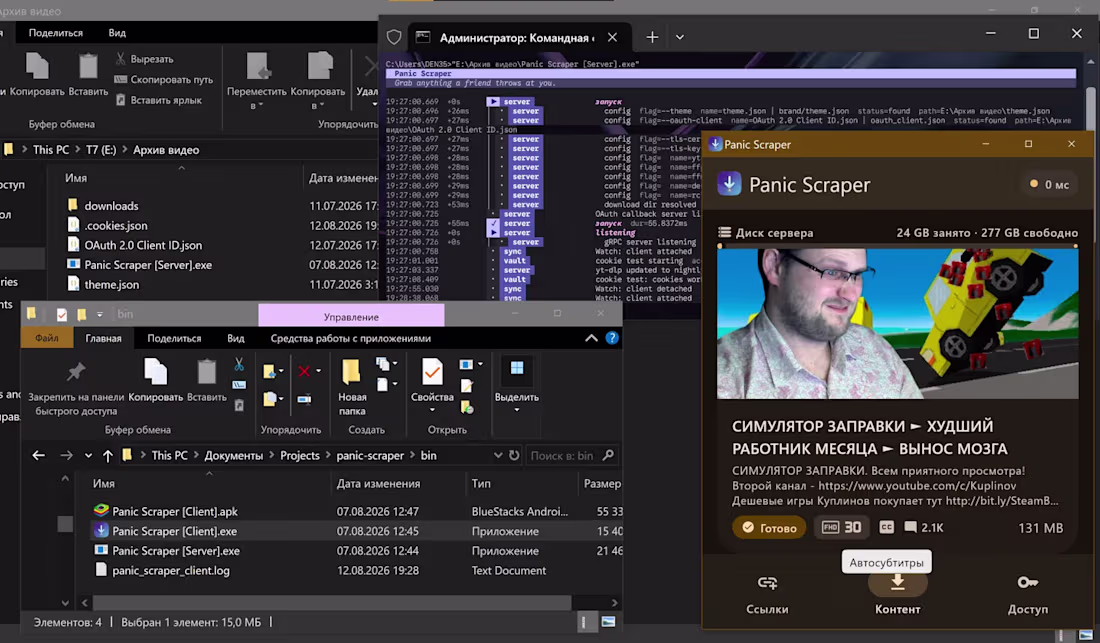Click the Выделить grid icon in bin window
1100x643 pixels.
[x=517, y=368]
